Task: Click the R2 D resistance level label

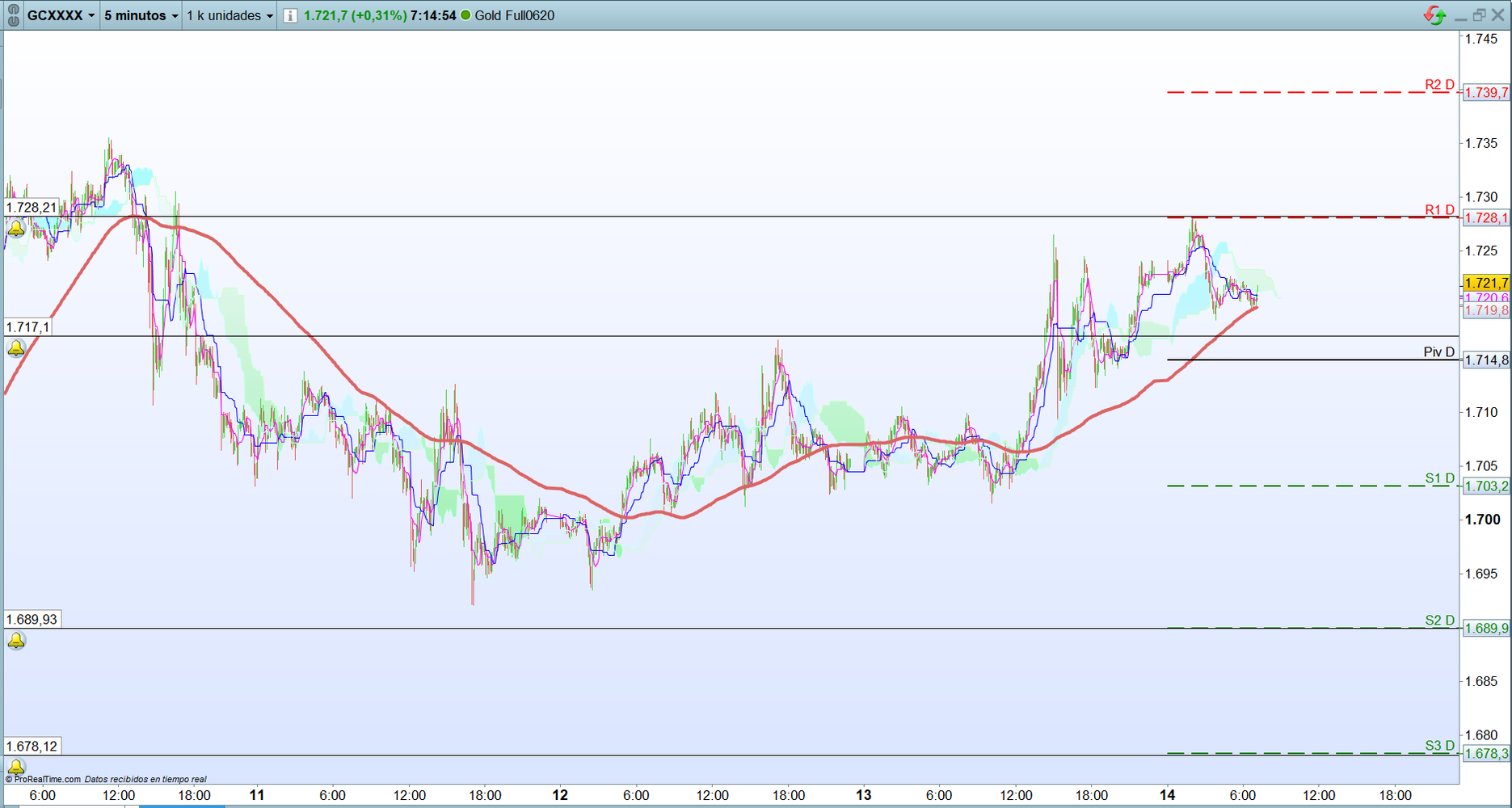Action: point(1438,85)
